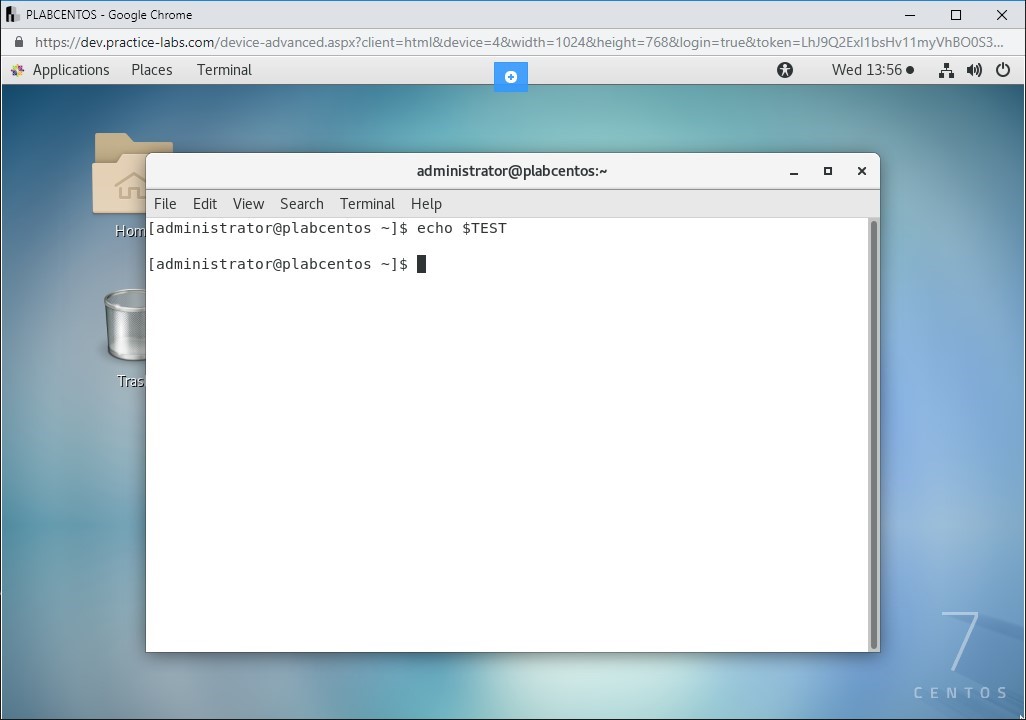Open the View menu in terminal
The width and height of the screenshot is (1026, 720).
tap(248, 204)
